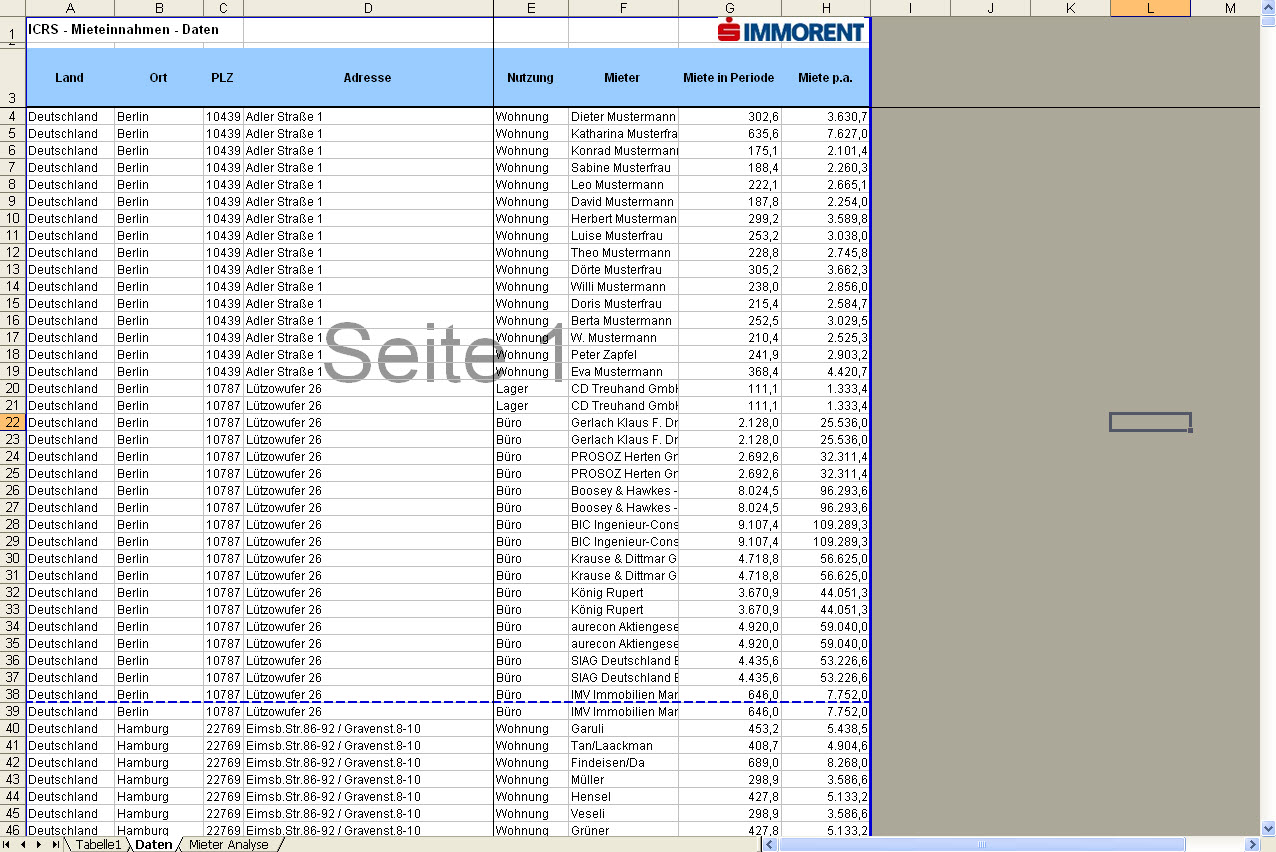Select the Findeisen/Da cell

(623, 763)
